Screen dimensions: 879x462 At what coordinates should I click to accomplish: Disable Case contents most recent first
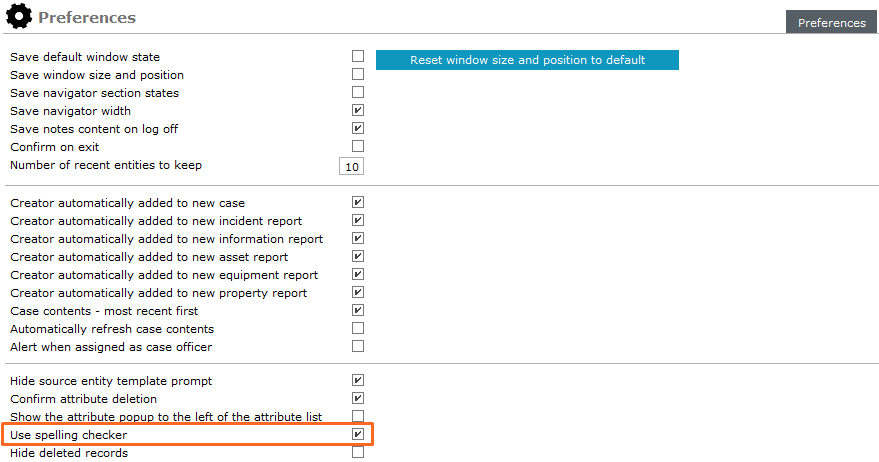tap(358, 311)
